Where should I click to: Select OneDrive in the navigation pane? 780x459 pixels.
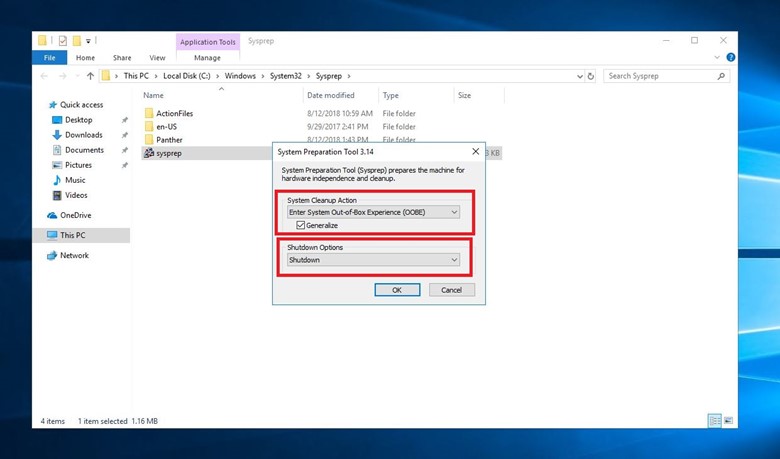[75, 215]
